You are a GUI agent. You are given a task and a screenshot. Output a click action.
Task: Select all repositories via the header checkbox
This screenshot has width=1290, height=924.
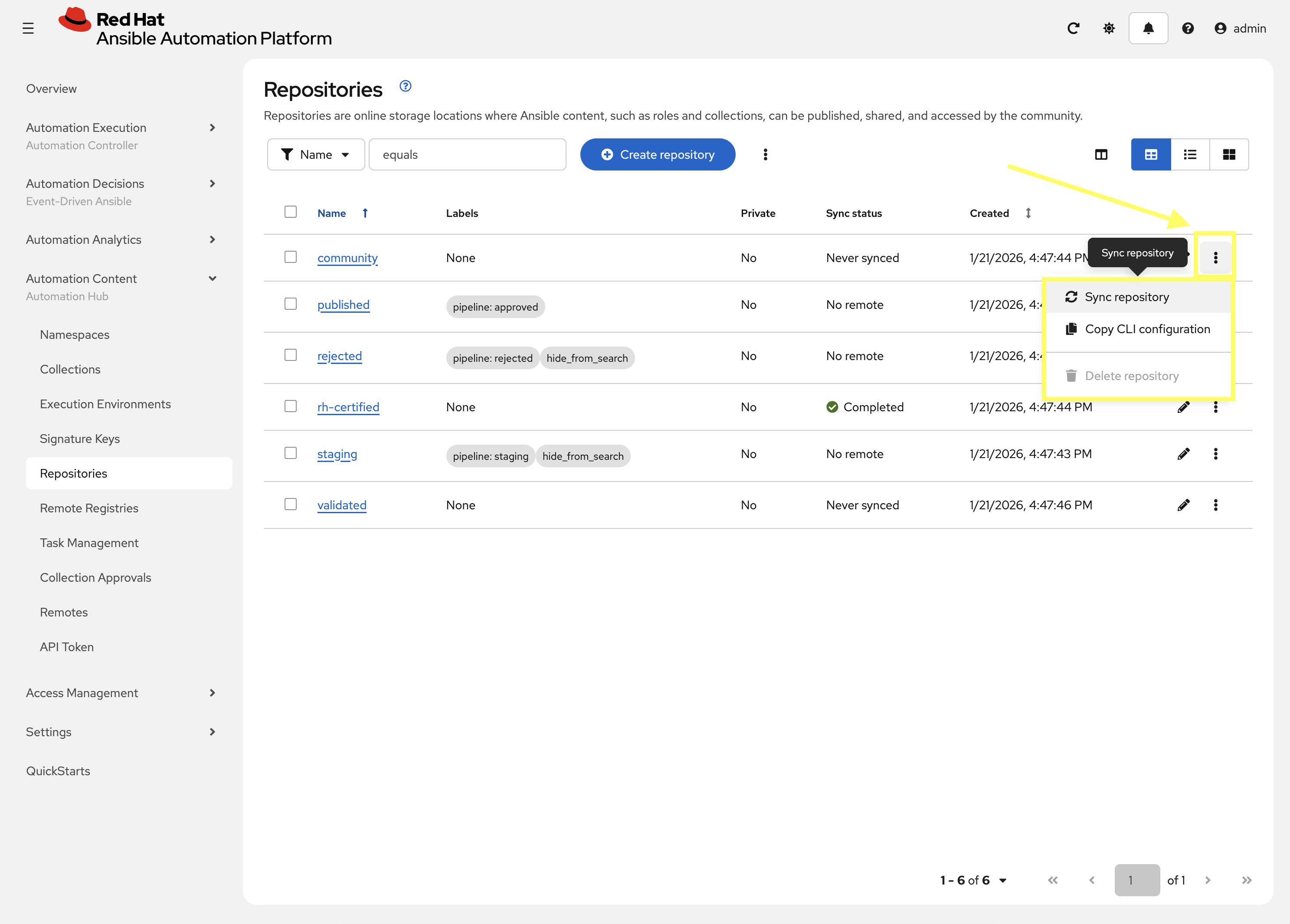pyautogui.click(x=291, y=211)
